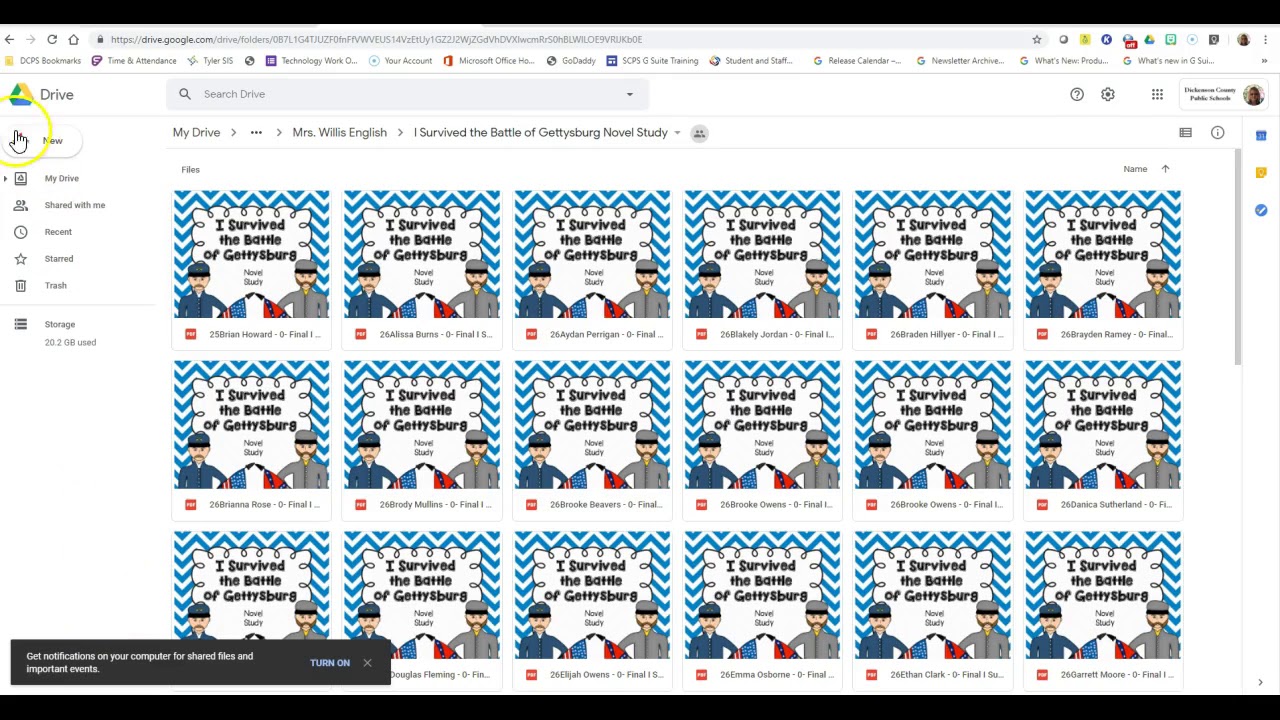Open Tasks in side panel
The height and width of the screenshot is (720, 1280).
(1261, 210)
